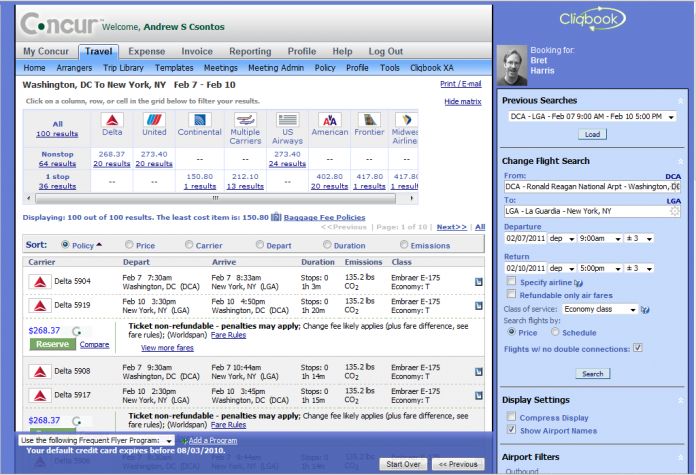
Task: Click the Delta logo beside flight Delta 5904
Action: (40, 281)
